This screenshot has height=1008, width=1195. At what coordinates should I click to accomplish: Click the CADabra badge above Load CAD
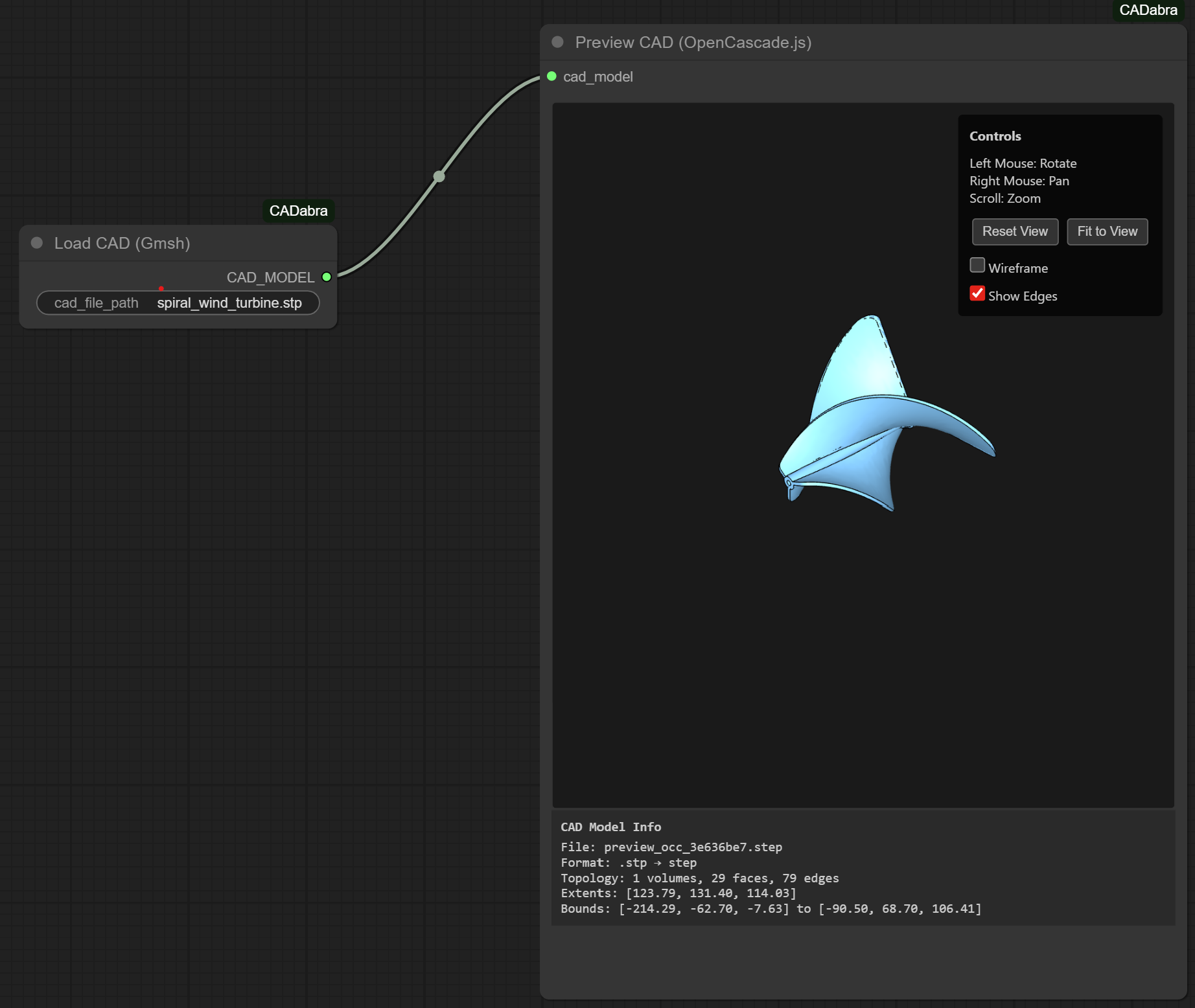click(298, 211)
